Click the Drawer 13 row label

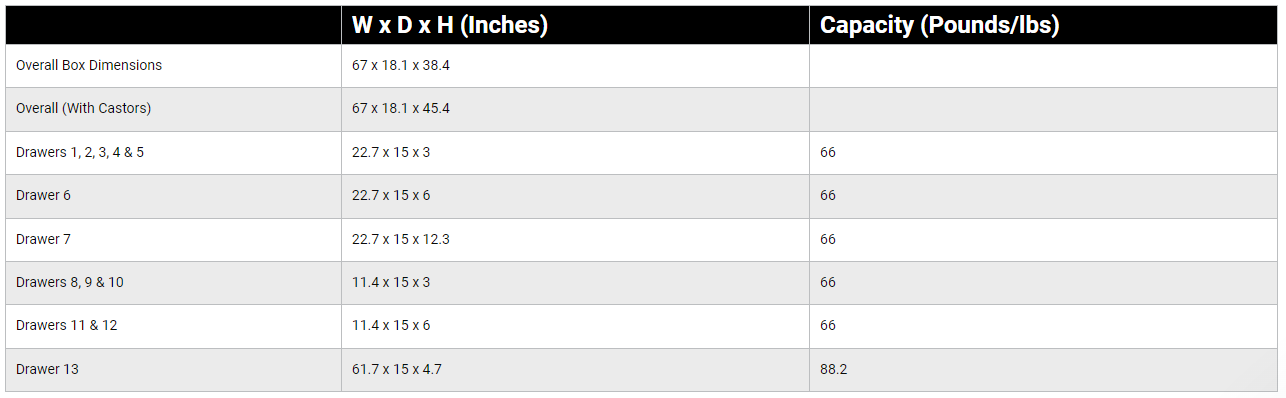pyautogui.click(x=47, y=369)
